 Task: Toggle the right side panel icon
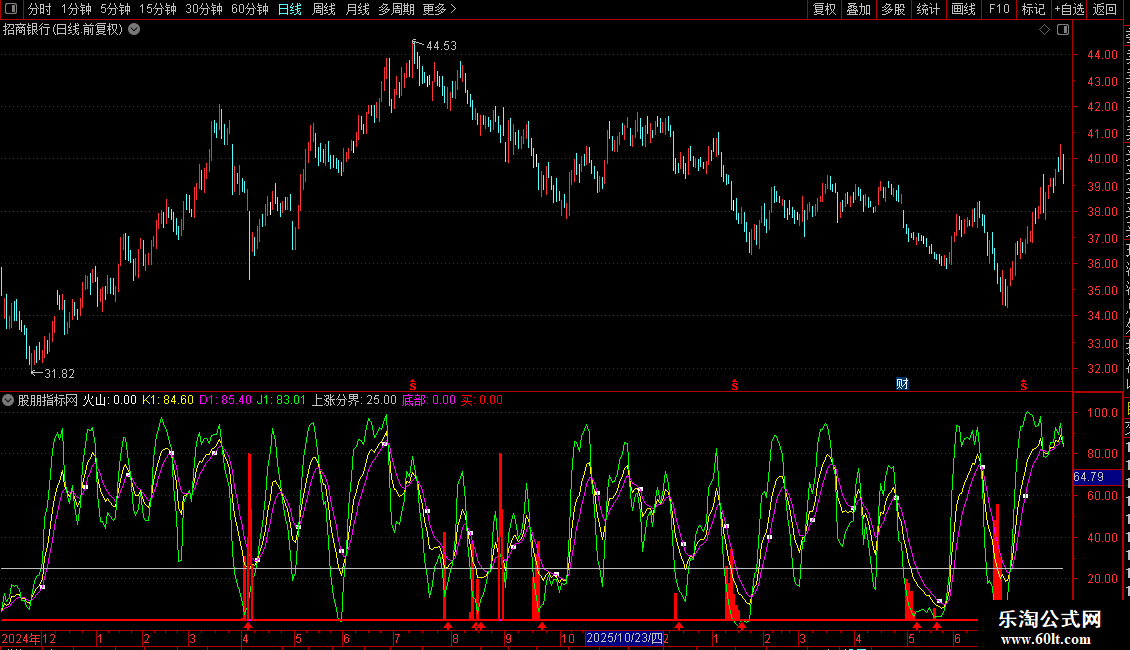coord(1063,30)
